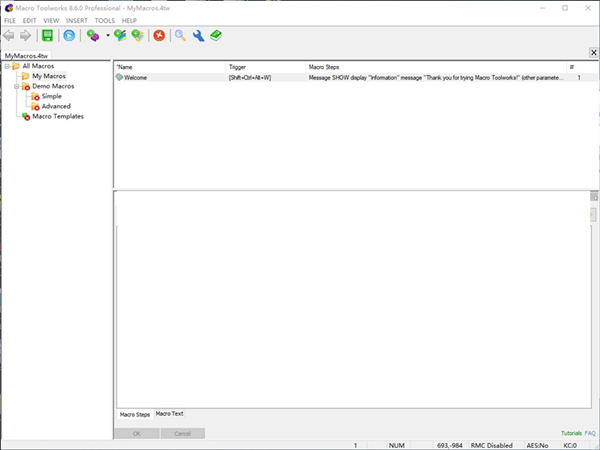
Task: Open the HELP menu
Action: (x=129, y=21)
